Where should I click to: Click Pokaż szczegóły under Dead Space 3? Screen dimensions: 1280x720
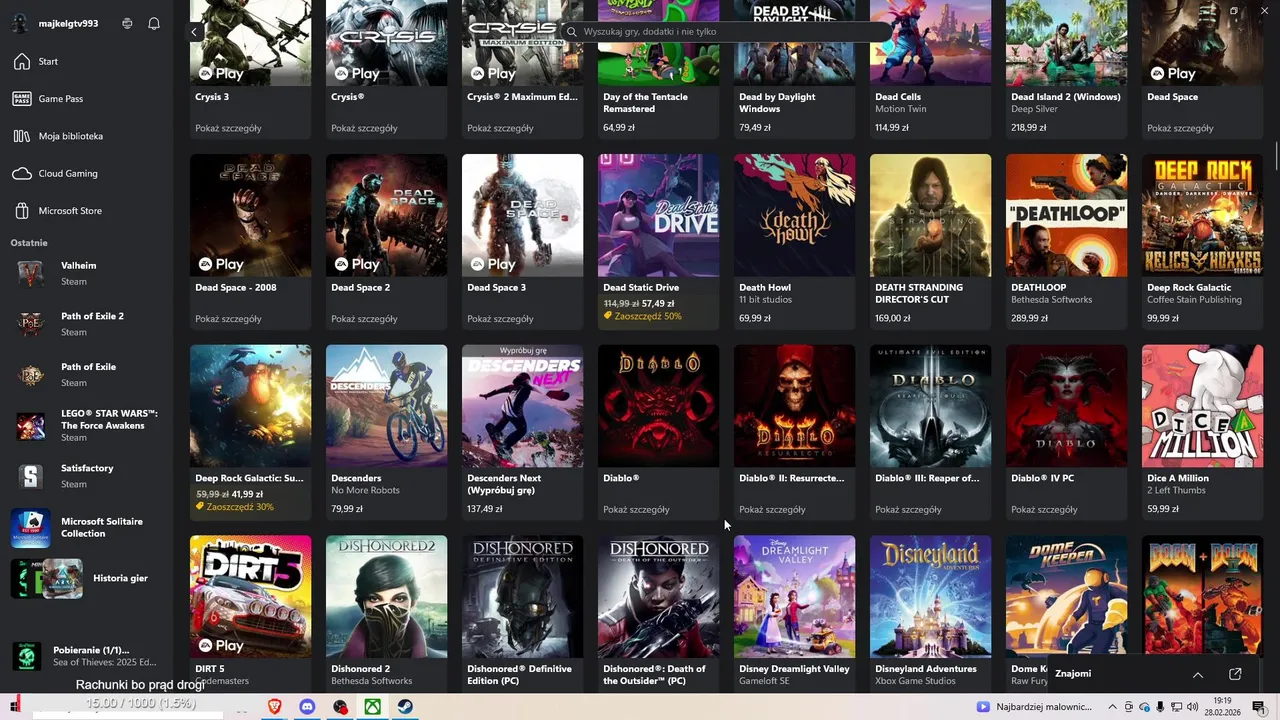500,319
